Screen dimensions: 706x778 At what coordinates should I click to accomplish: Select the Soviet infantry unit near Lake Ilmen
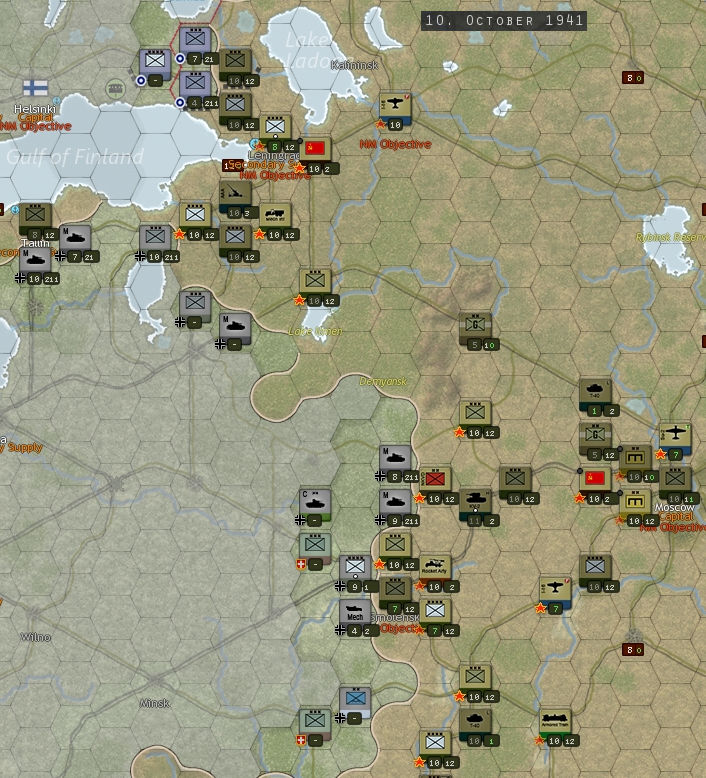tap(315, 281)
